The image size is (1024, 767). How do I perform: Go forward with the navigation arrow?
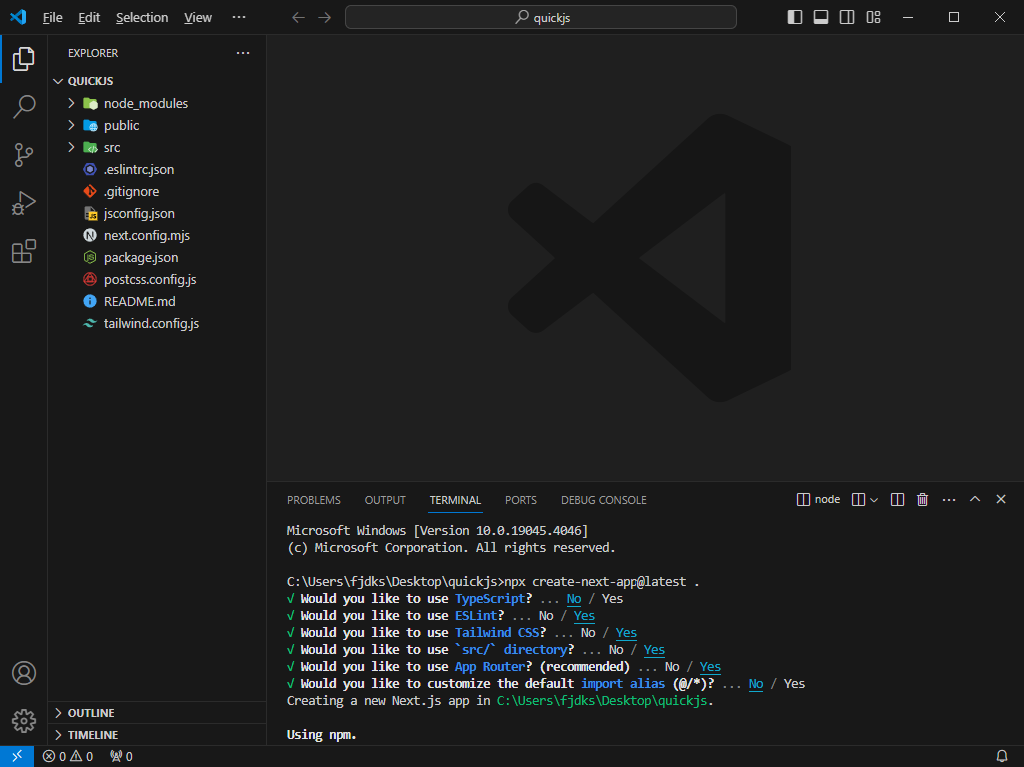325,17
